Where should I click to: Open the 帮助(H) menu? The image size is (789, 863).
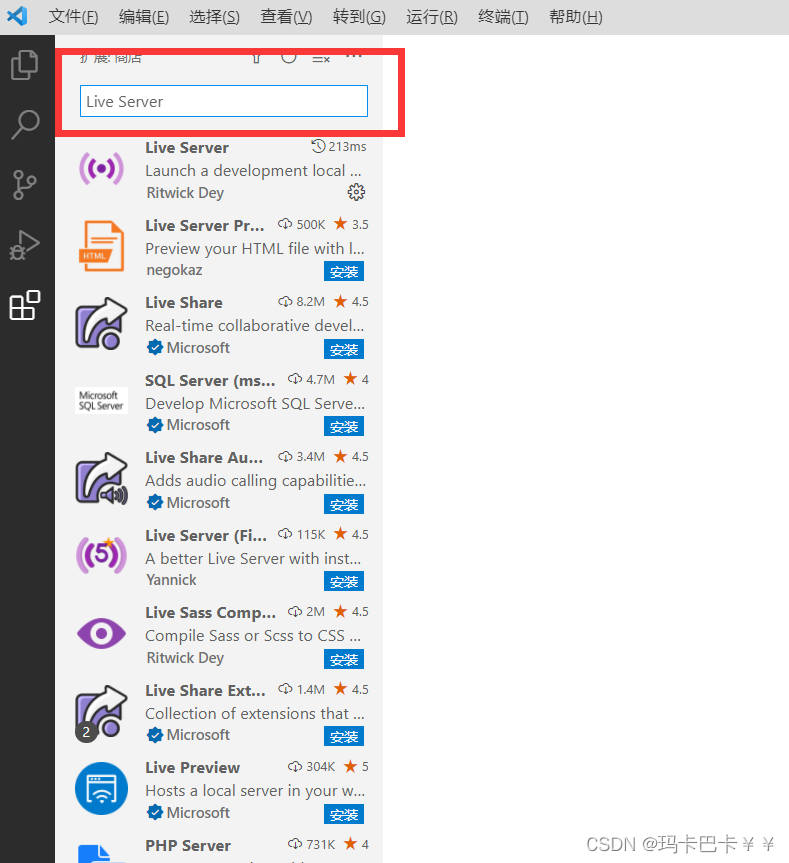[576, 17]
